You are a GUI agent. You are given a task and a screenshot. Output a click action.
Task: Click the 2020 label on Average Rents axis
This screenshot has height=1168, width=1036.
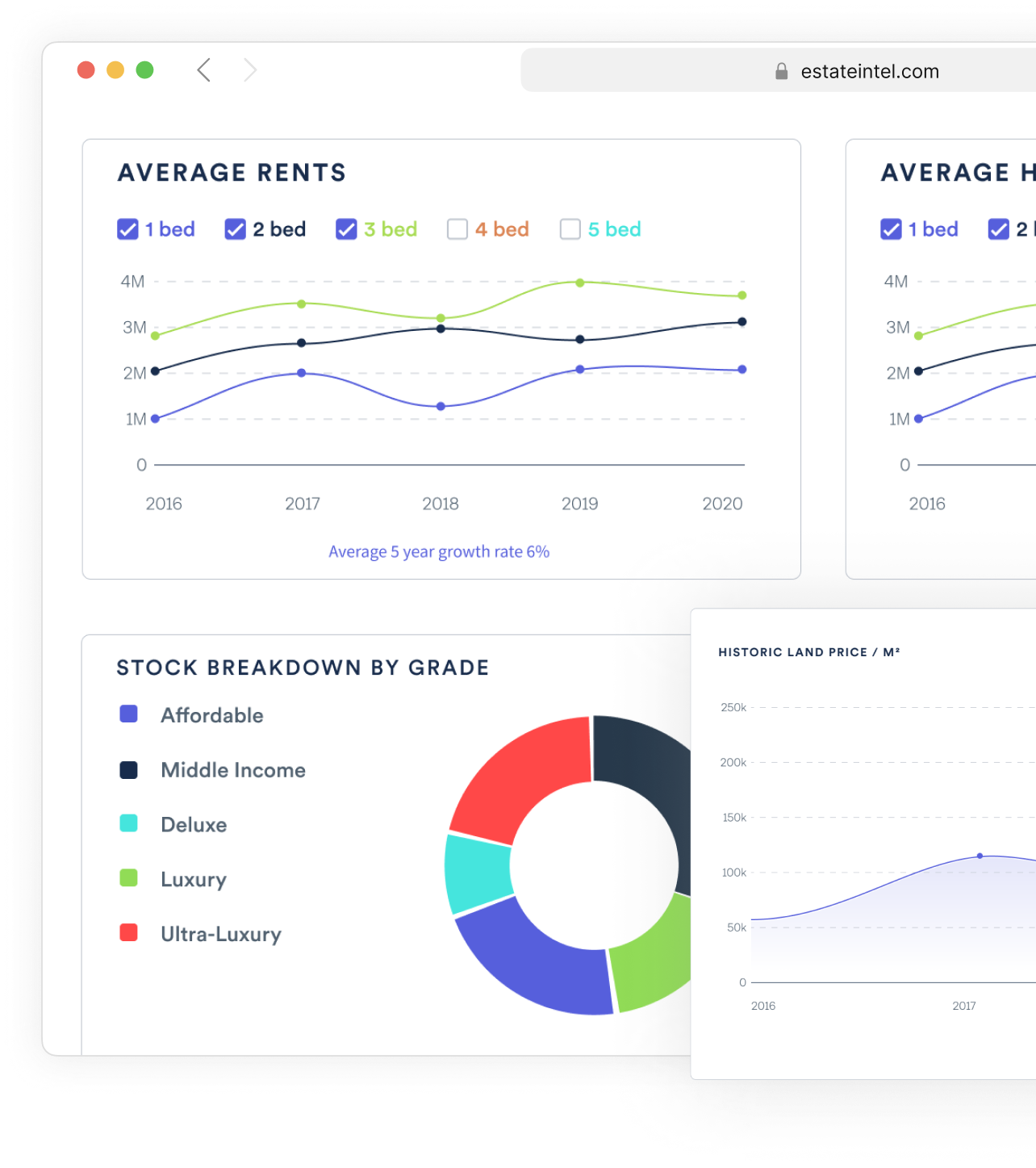tap(722, 504)
